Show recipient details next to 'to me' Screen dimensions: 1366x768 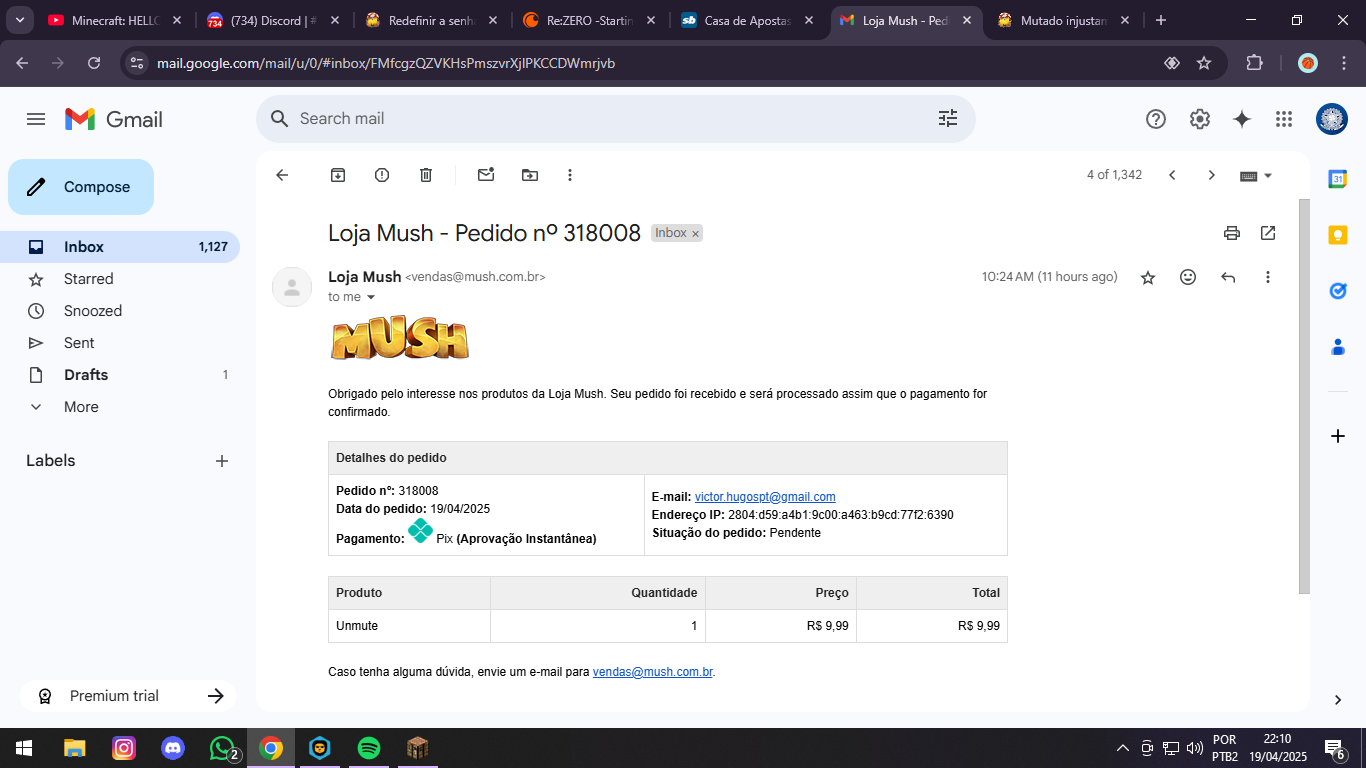(371, 297)
